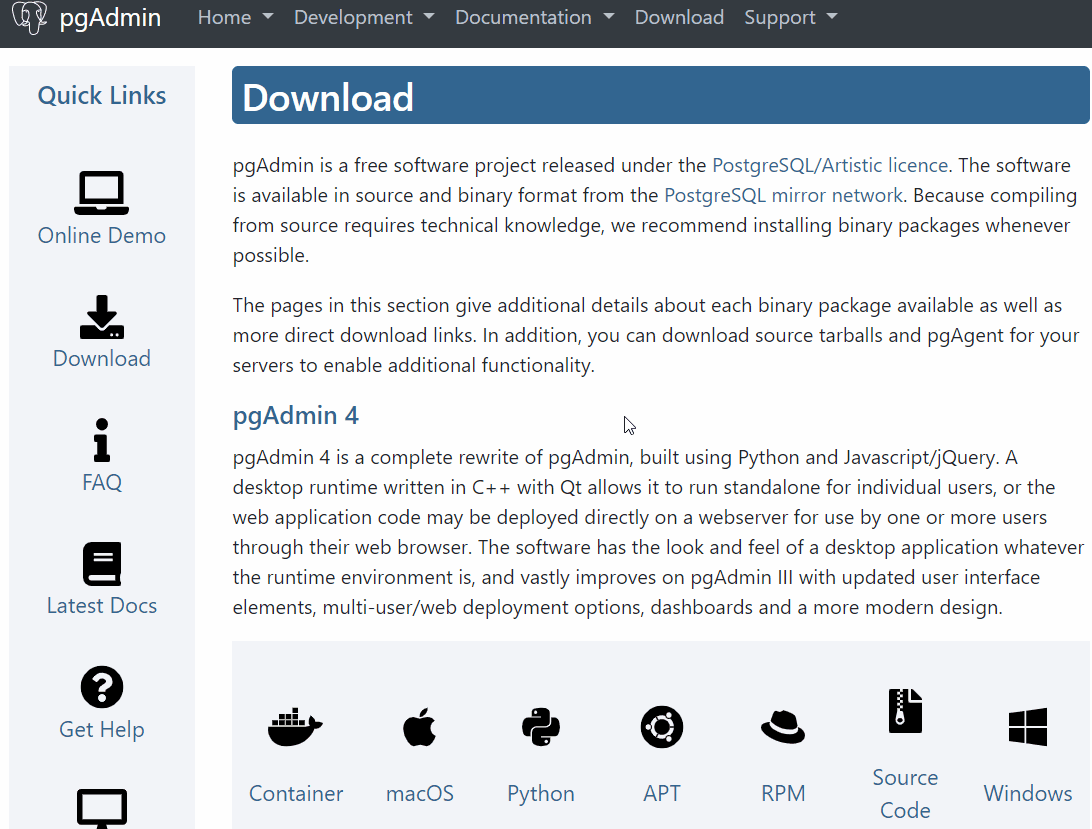Open the Windows download link label
Screen dimensions: 1092x829
coord(1028,793)
